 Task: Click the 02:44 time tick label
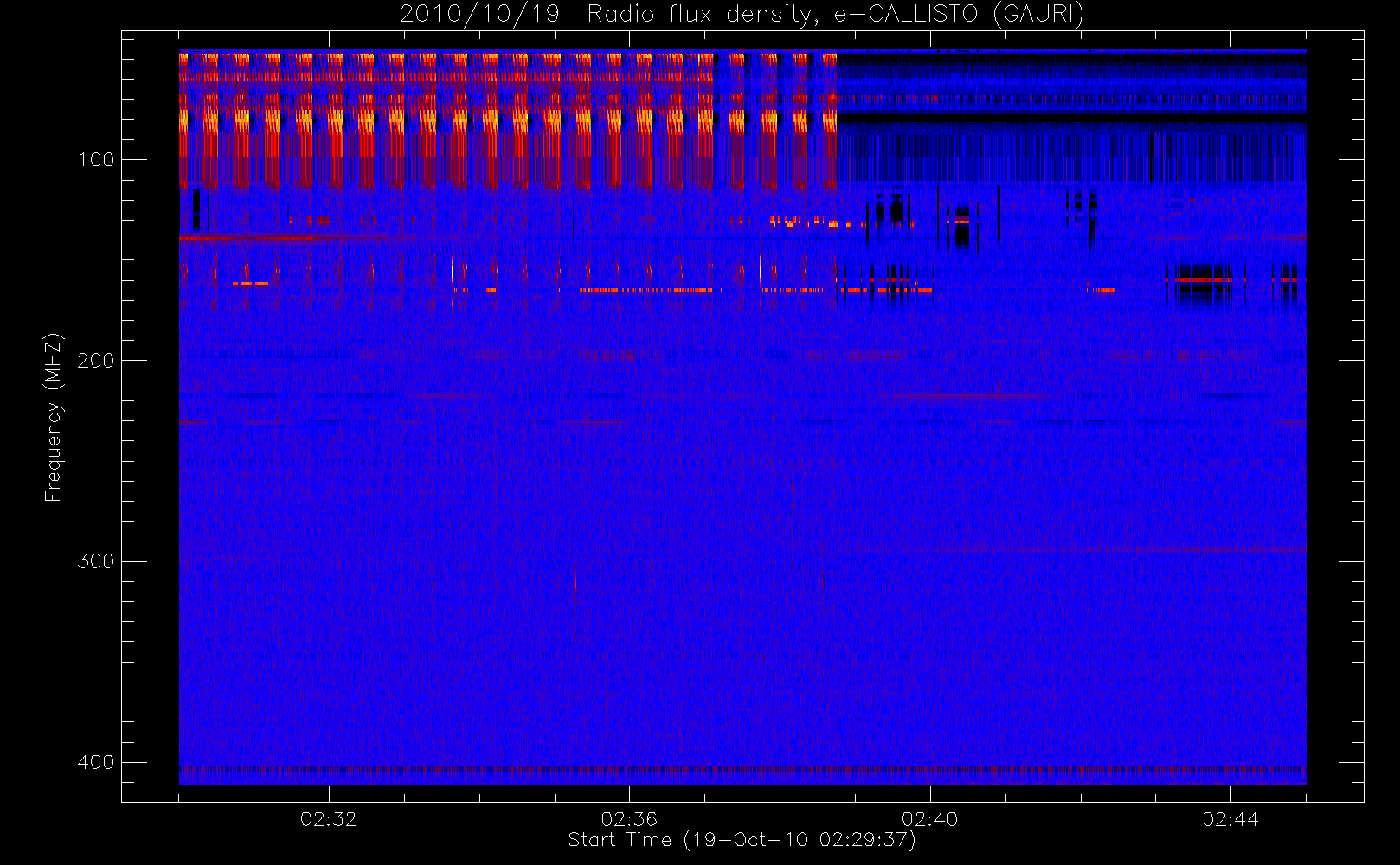pos(1230,819)
